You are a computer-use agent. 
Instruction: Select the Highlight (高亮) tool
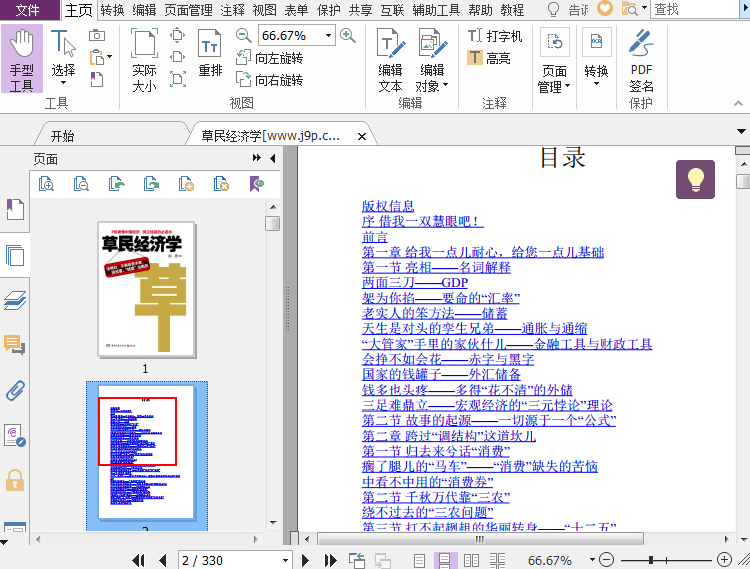489,58
